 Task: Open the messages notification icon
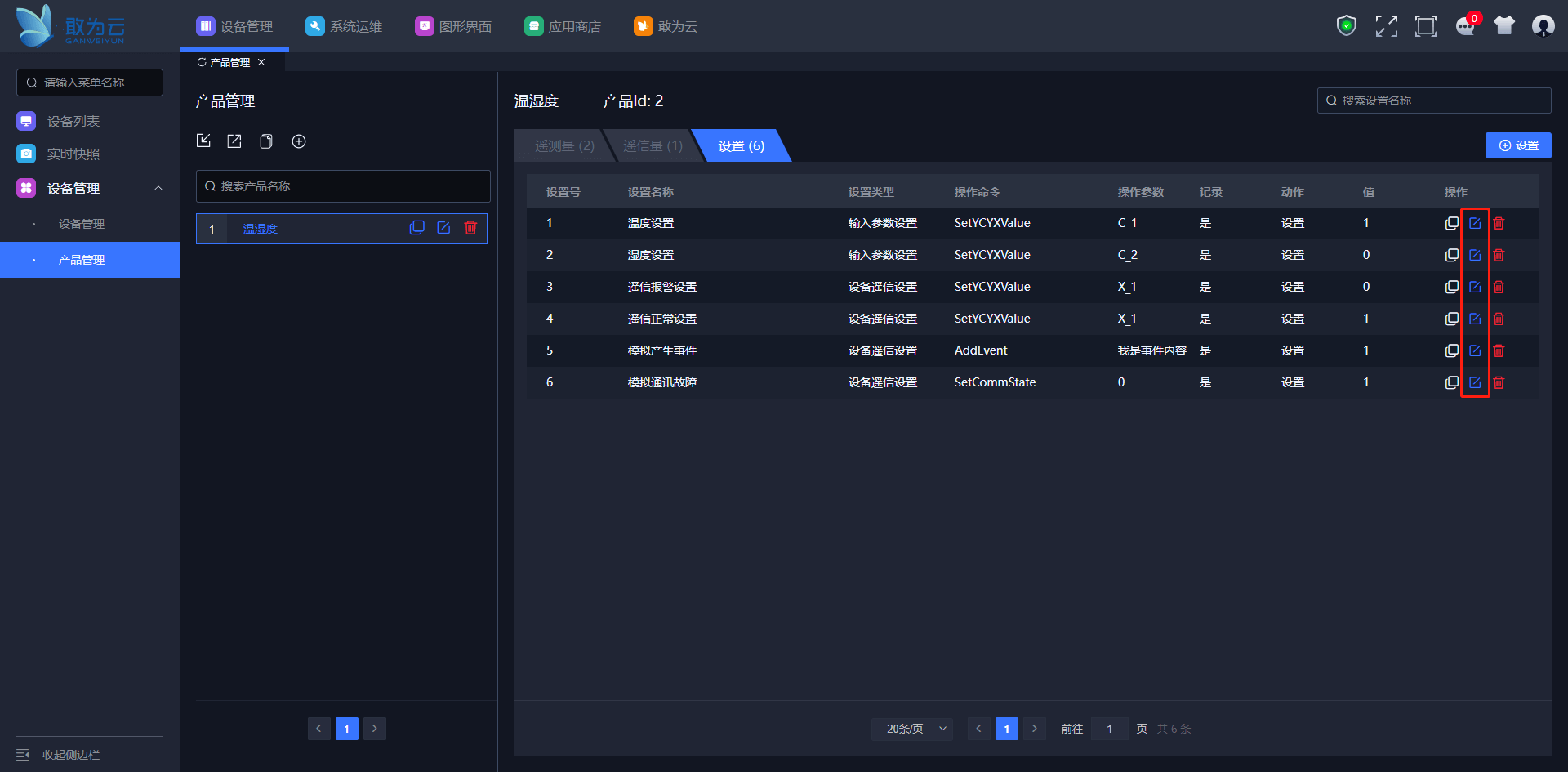(x=1465, y=26)
